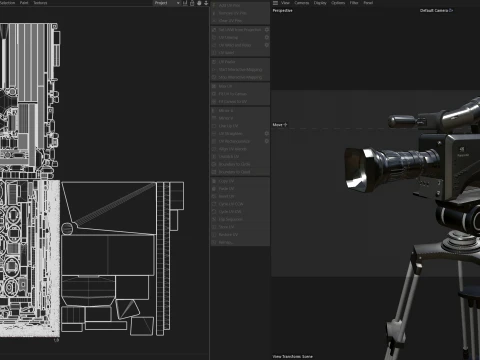Apply Boundary to Circle
The width and height of the screenshot is (480, 360).
pyautogui.click(x=240, y=164)
